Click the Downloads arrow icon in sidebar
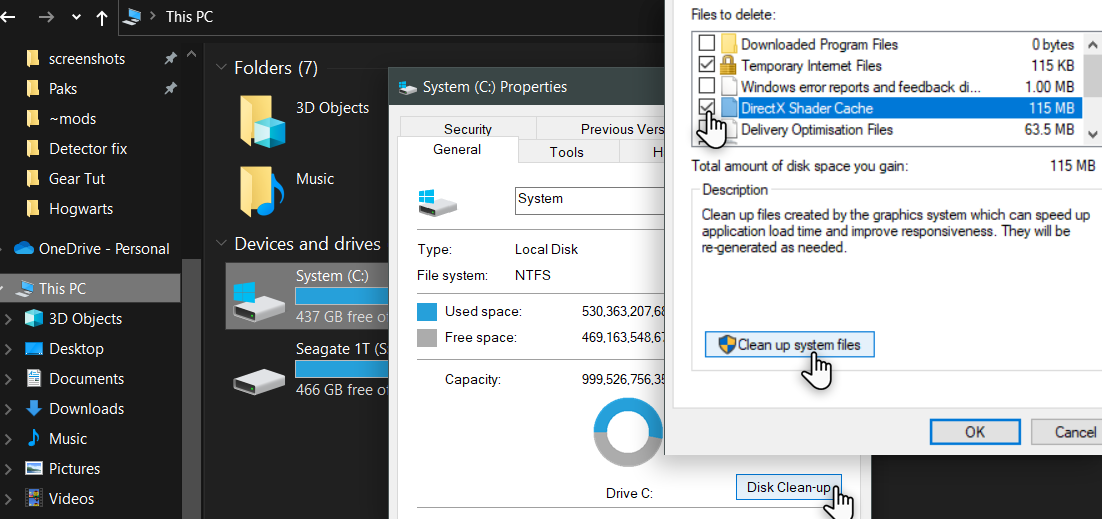This screenshot has height=519, width=1102. tap(34, 408)
